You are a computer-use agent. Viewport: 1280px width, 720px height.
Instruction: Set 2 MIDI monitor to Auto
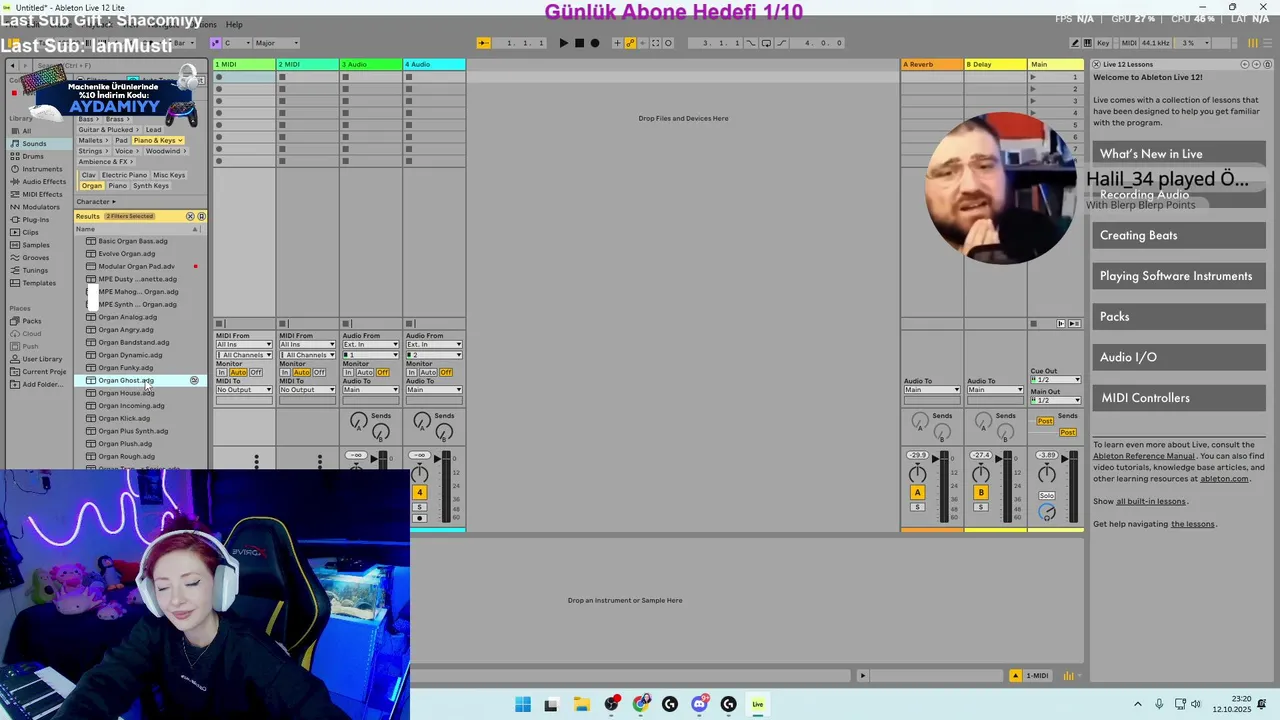tap(301, 372)
